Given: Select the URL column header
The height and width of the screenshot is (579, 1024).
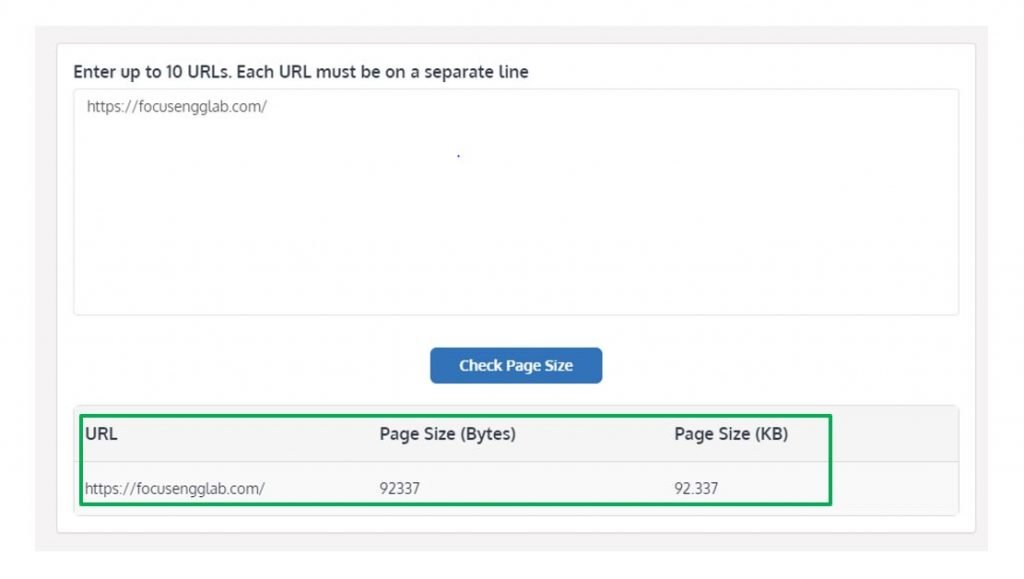Looking at the screenshot, I should 101,434.
